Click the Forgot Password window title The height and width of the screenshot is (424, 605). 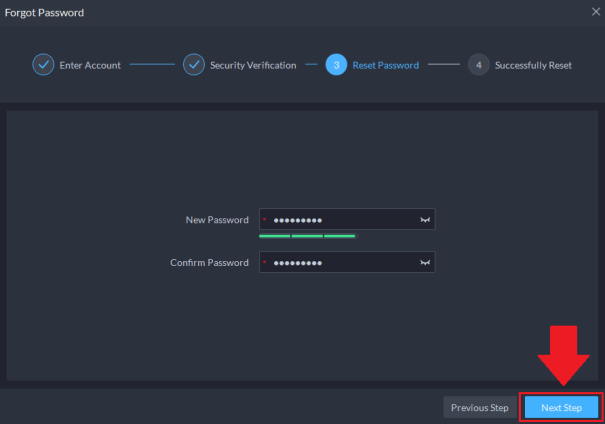tap(45, 13)
